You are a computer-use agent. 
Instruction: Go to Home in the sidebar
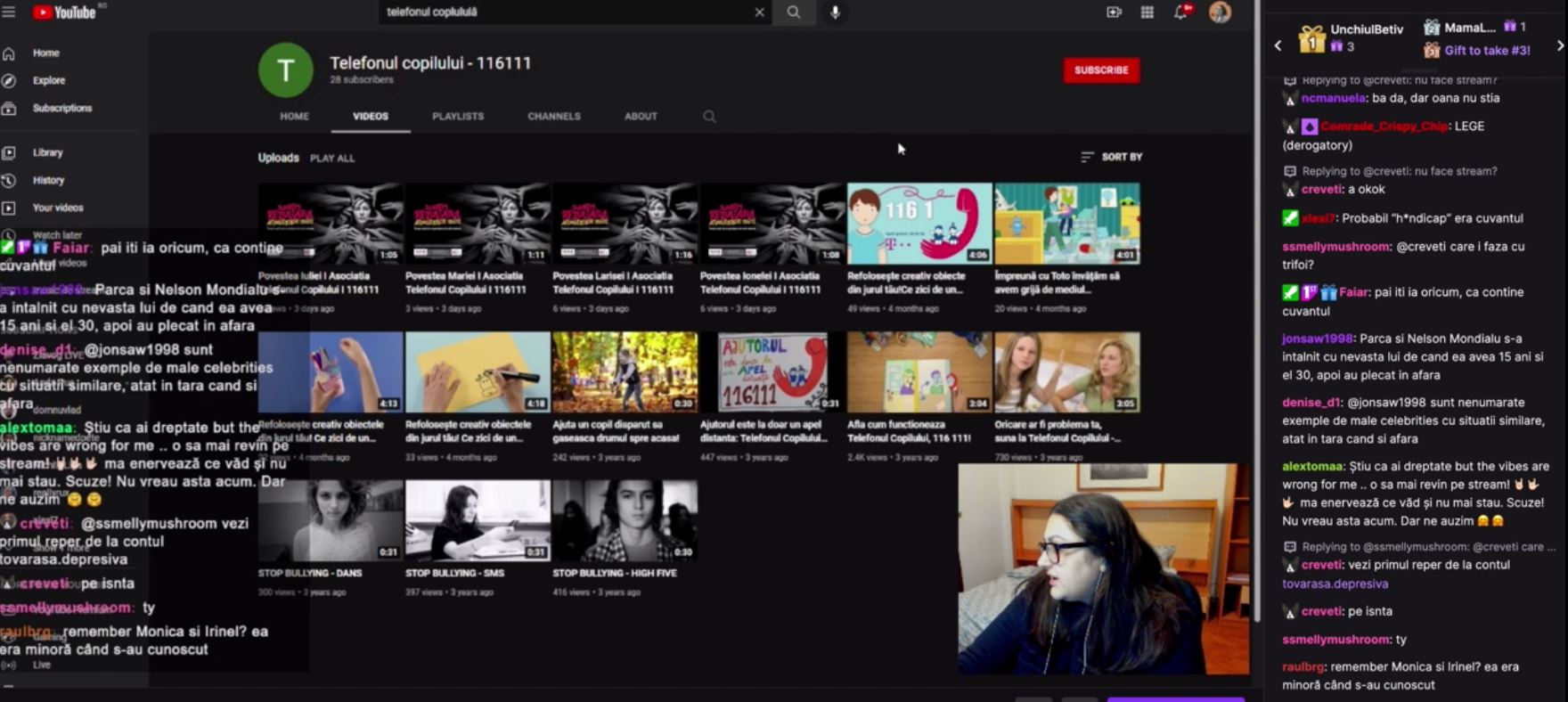pos(46,53)
